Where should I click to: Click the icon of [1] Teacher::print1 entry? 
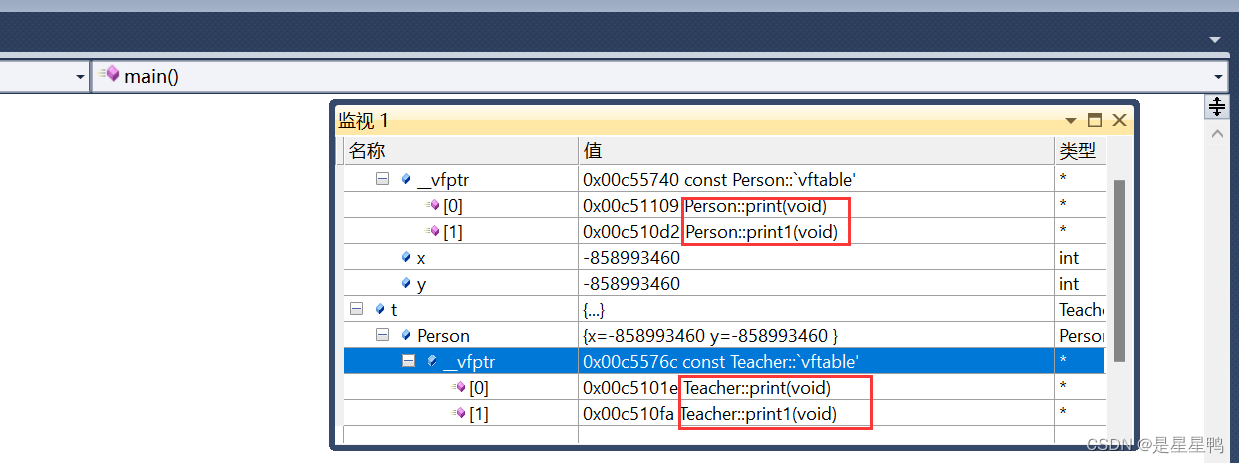tap(458, 413)
